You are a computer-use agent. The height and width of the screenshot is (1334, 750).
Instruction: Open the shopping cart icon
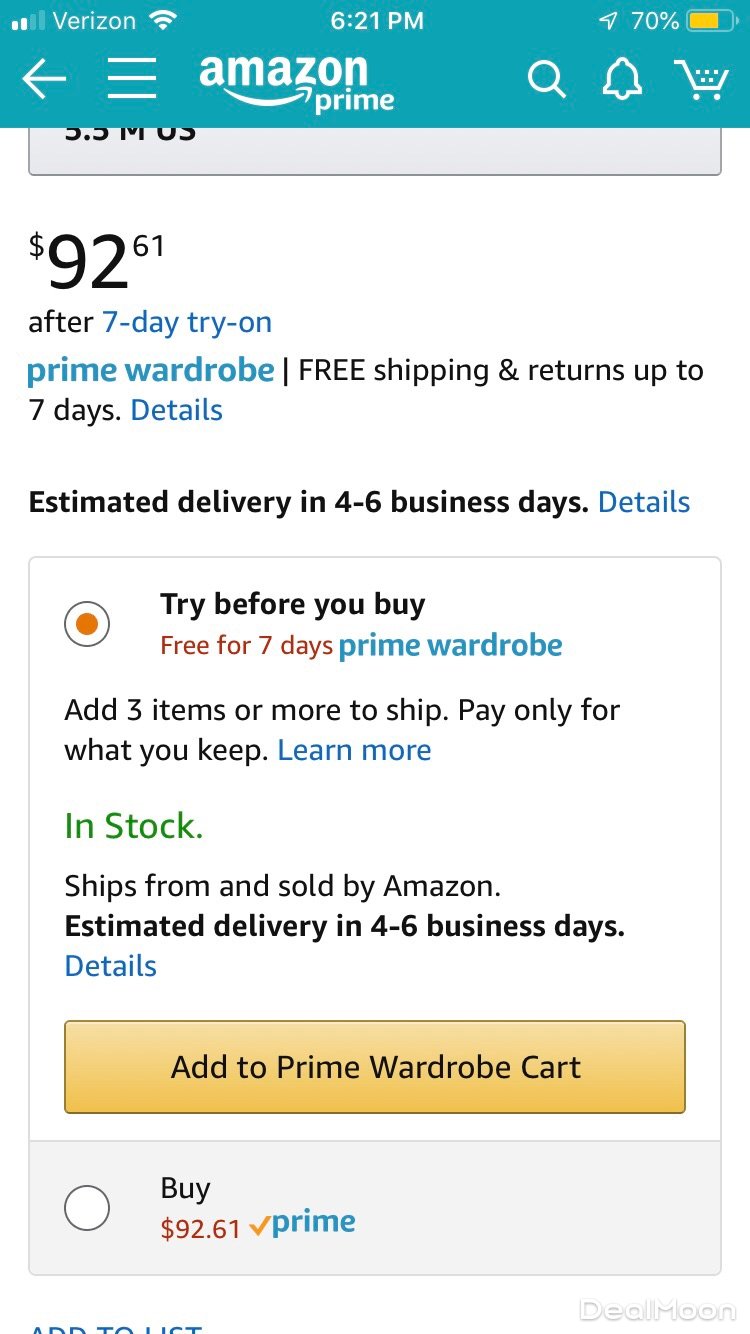(700, 79)
